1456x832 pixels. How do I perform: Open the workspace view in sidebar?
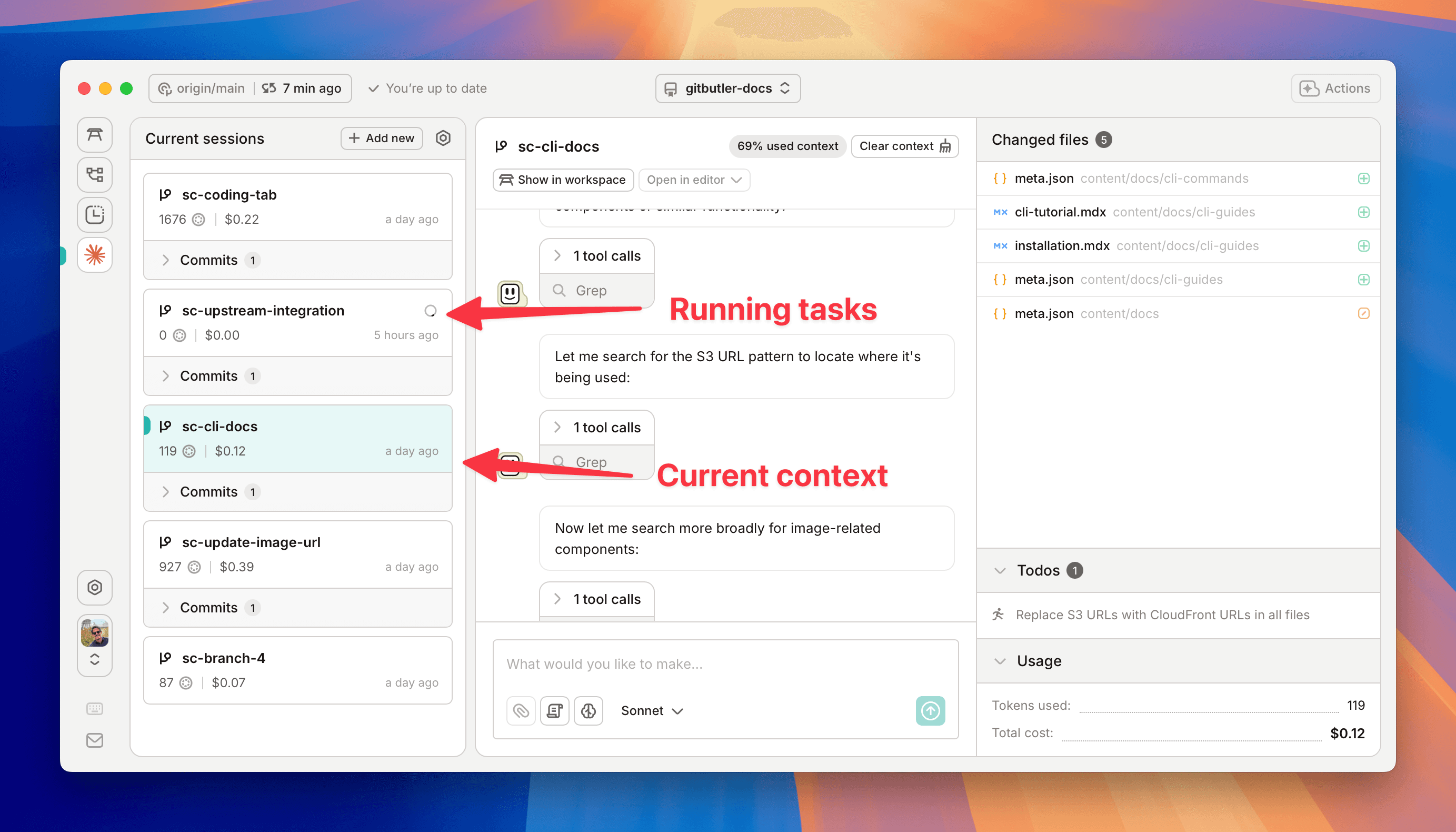click(x=94, y=135)
